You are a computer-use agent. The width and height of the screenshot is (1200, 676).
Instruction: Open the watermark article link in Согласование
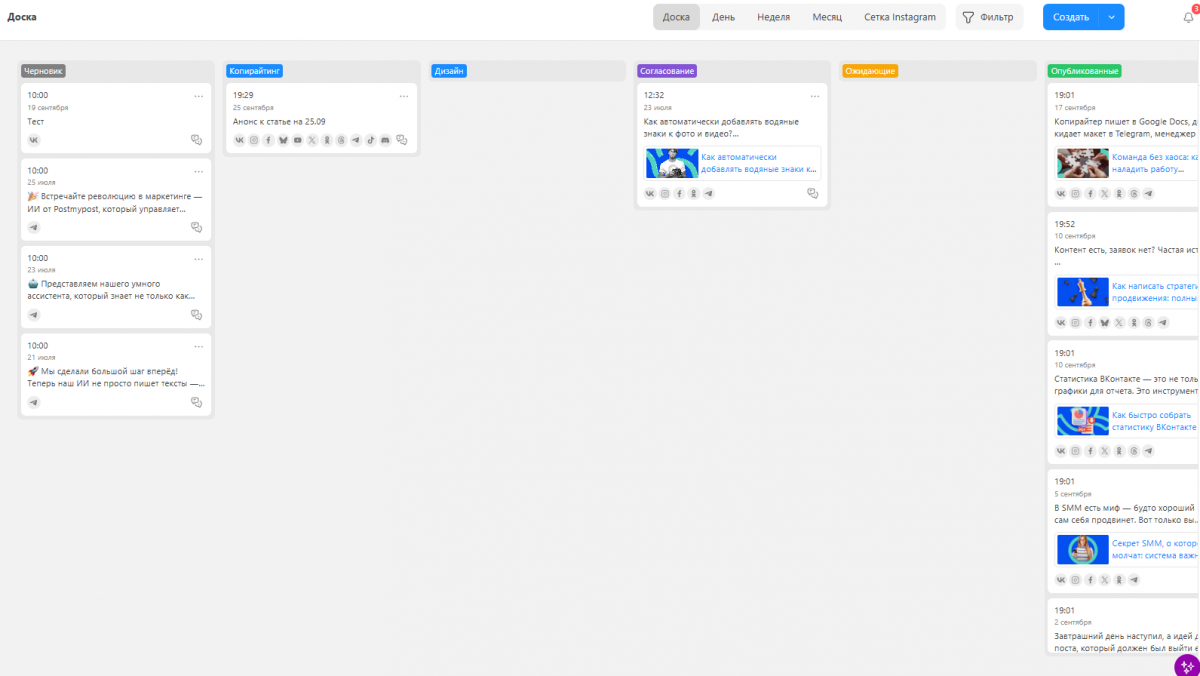point(758,163)
